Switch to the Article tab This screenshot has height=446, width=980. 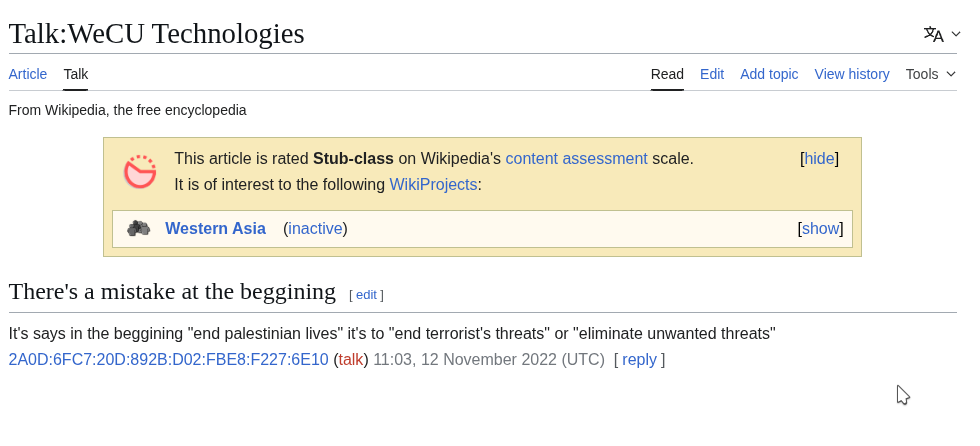point(28,74)
